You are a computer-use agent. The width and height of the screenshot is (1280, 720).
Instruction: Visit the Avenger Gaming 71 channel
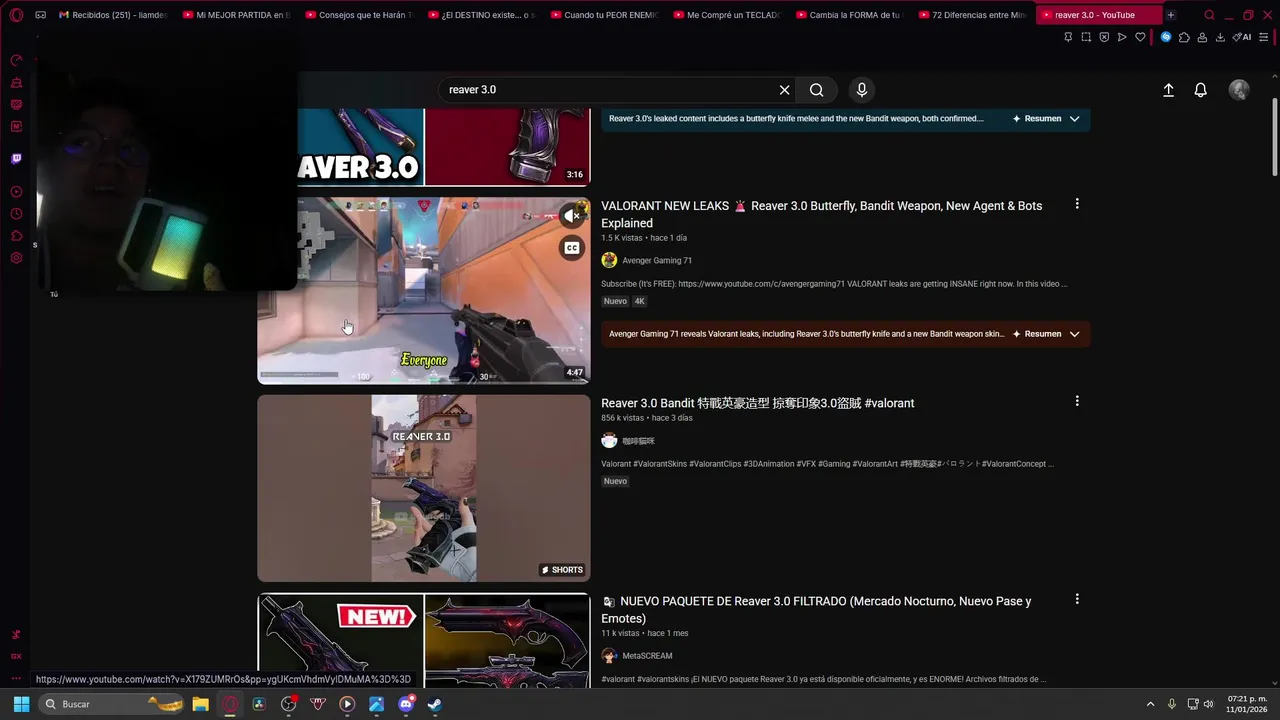(x=657, y=261)
